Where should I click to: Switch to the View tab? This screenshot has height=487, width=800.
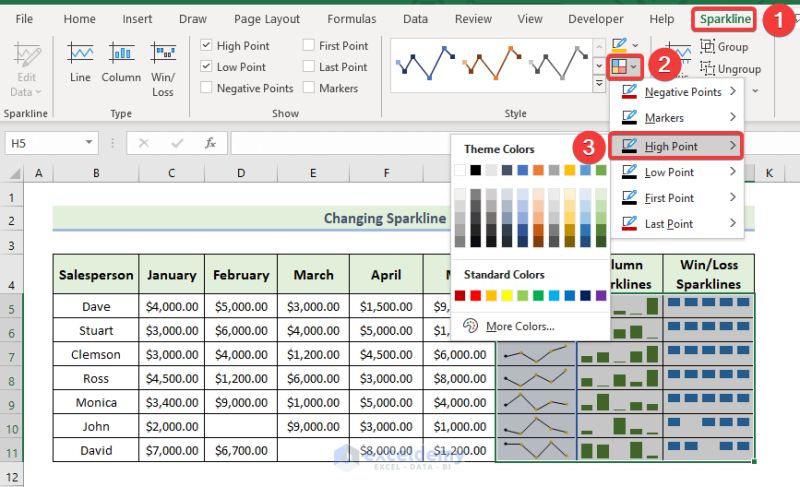pos(530,19)
